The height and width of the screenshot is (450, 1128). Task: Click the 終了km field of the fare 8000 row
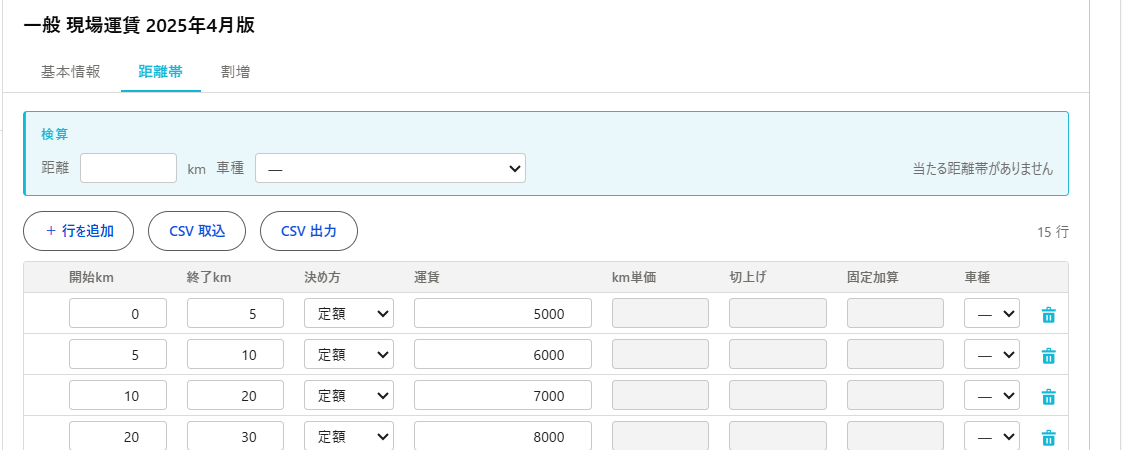tap(235, 436)
